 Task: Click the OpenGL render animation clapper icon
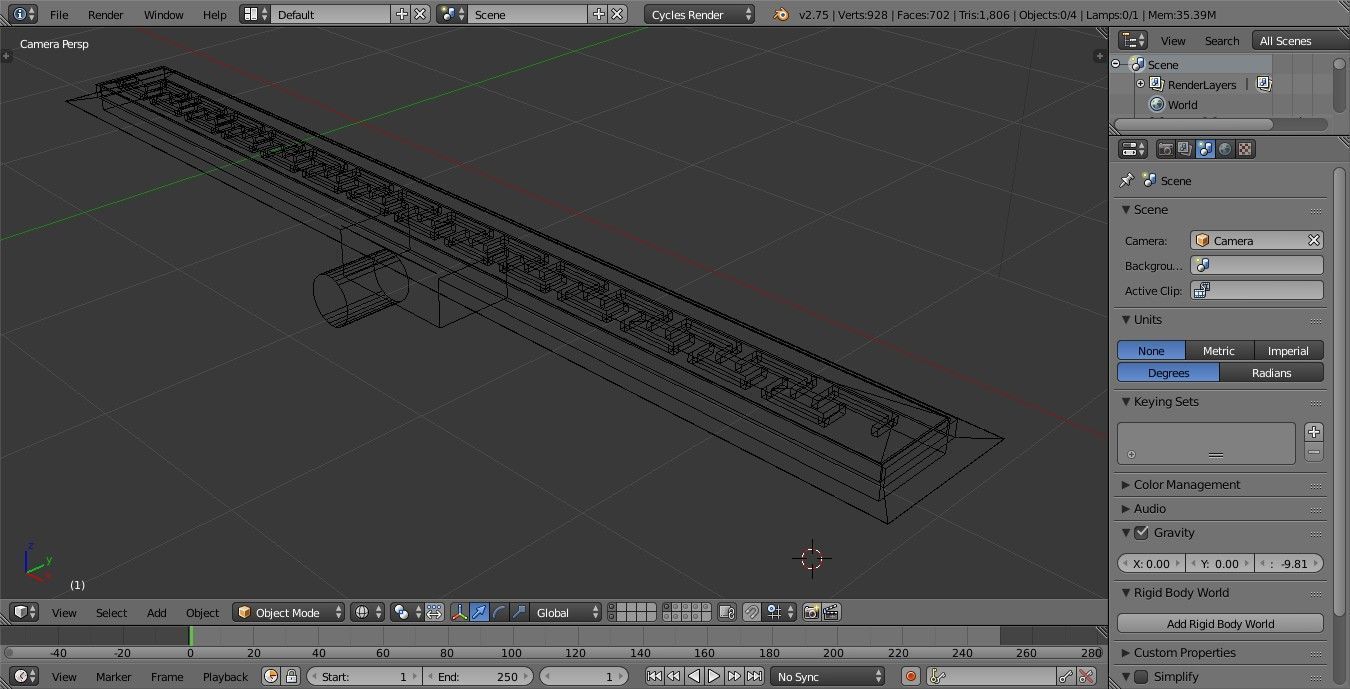pos(831,612)
